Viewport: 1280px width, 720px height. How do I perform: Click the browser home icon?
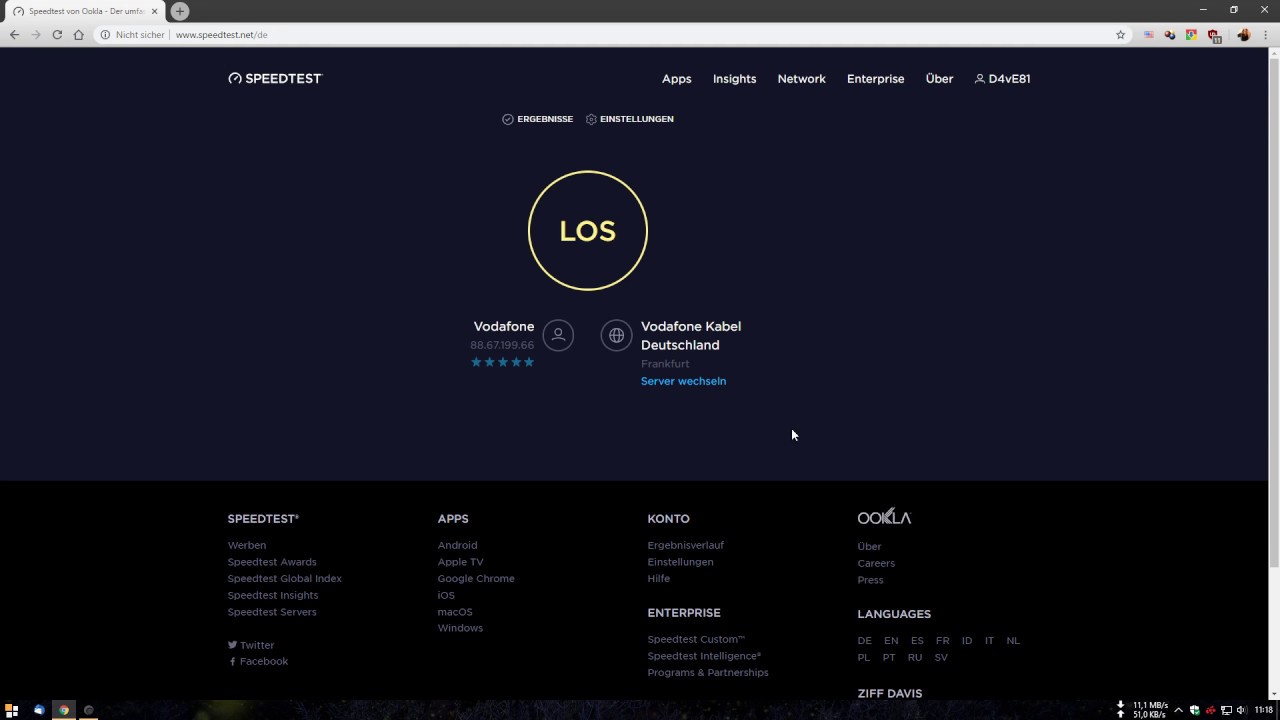click(78, 34)
